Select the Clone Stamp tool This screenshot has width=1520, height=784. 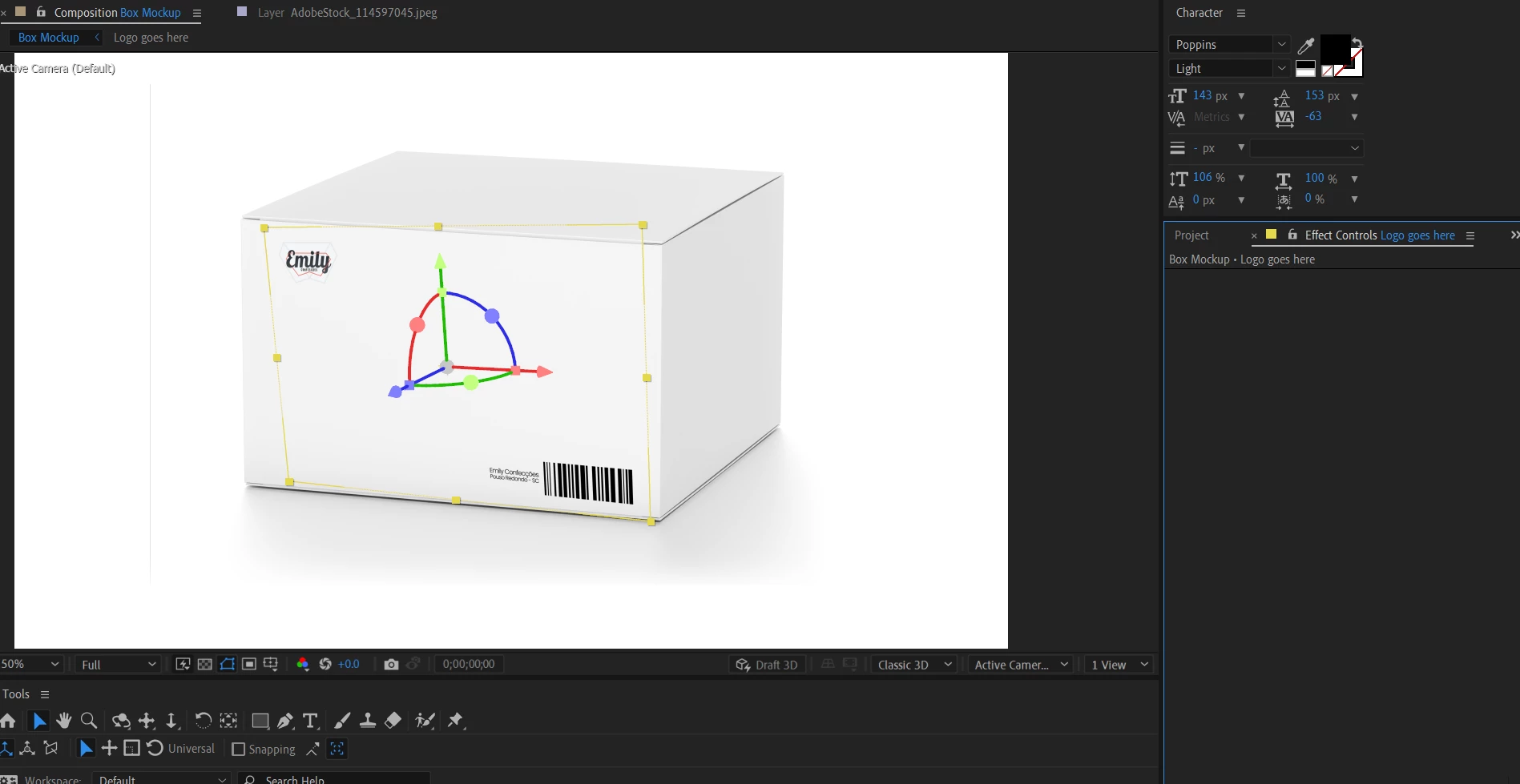368,721
